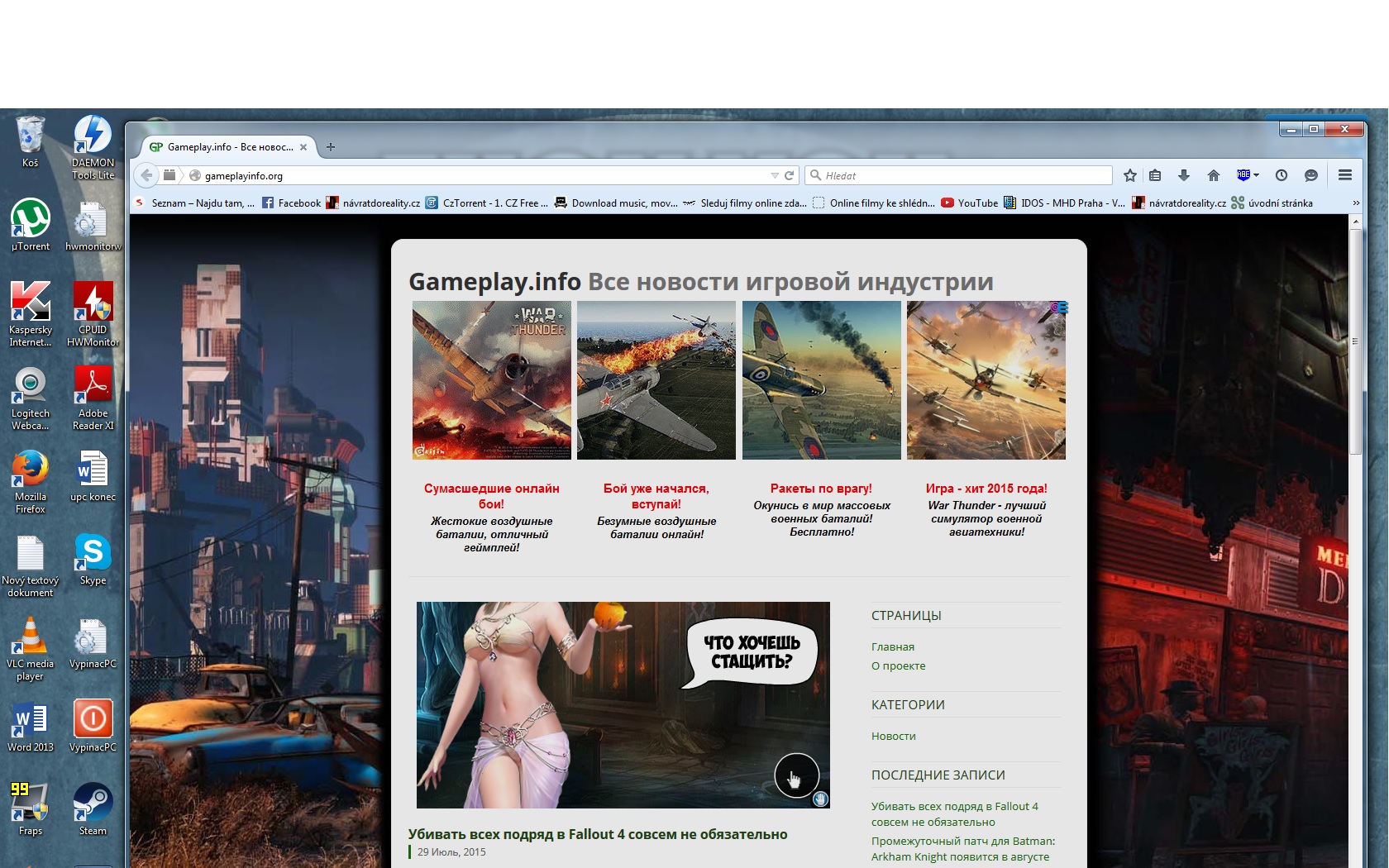Open CPUID HWMonitor shortcut

[93, 314]
